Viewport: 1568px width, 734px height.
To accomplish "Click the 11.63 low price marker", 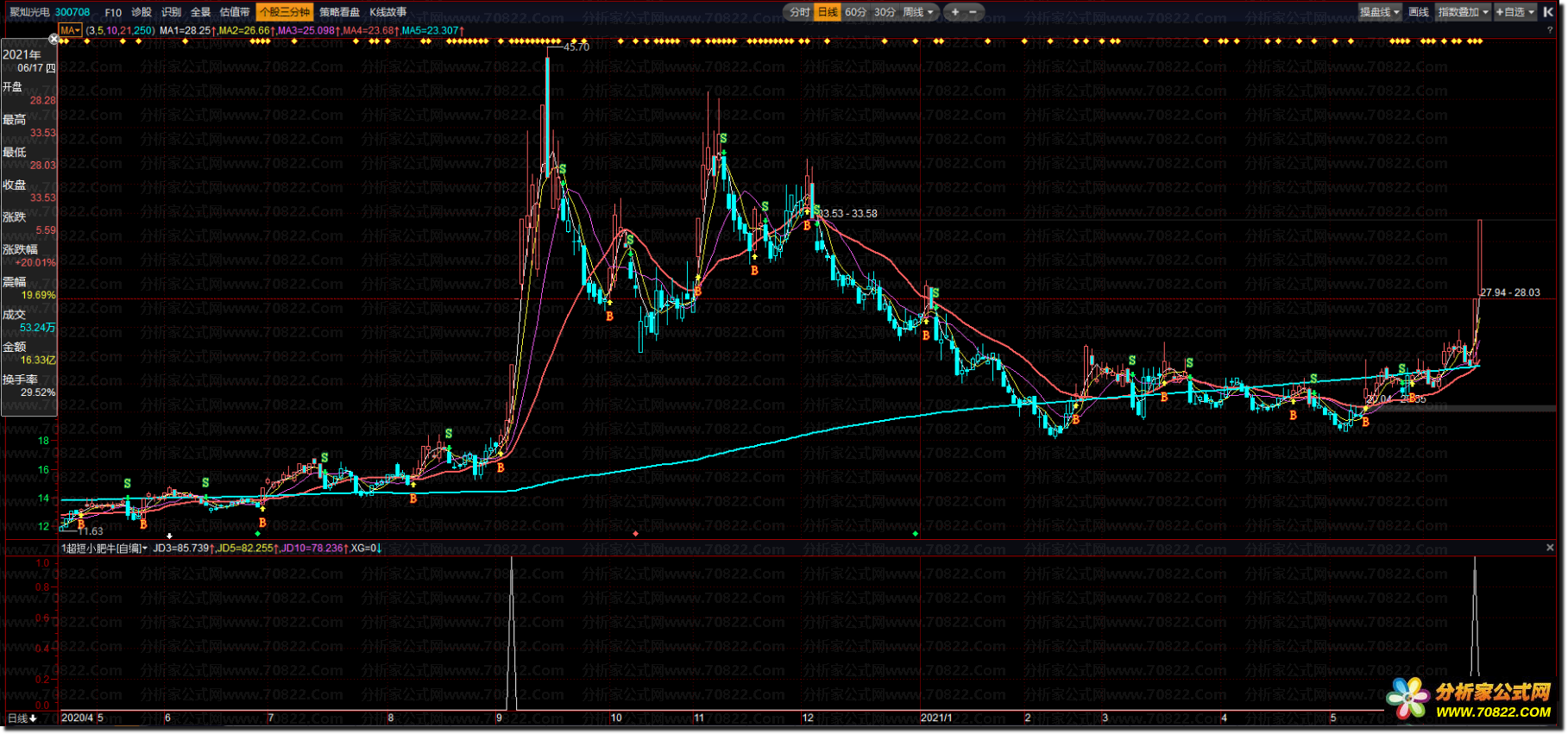I will click(x=90, y=531).
